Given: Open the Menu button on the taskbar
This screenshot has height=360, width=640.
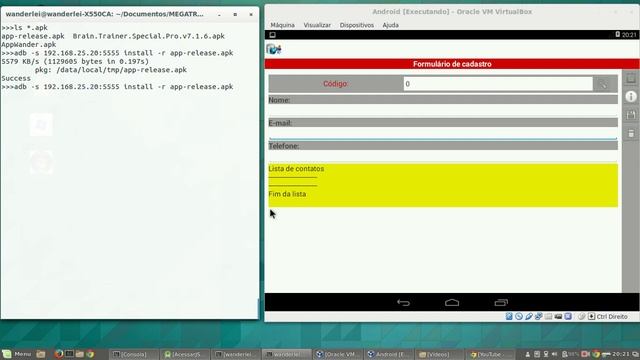Looking at the screenshot, I should pos(17,354).
